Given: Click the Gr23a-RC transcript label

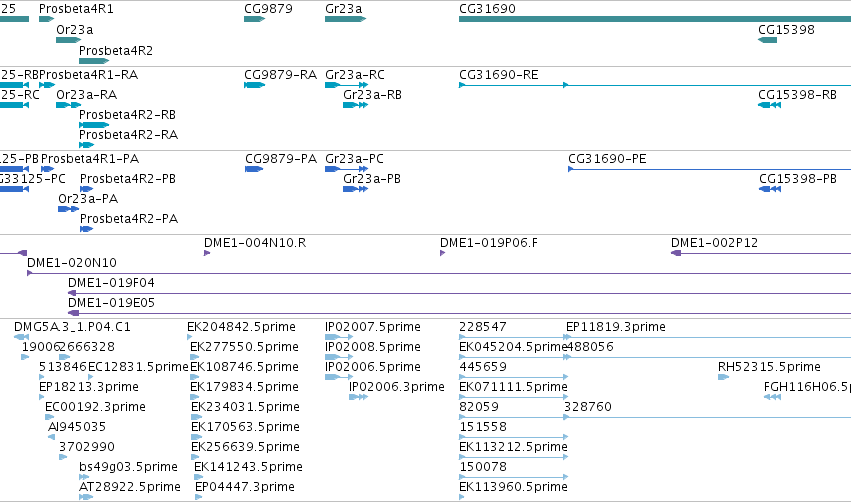Looking at the screenshot, I should pos(355,74).
